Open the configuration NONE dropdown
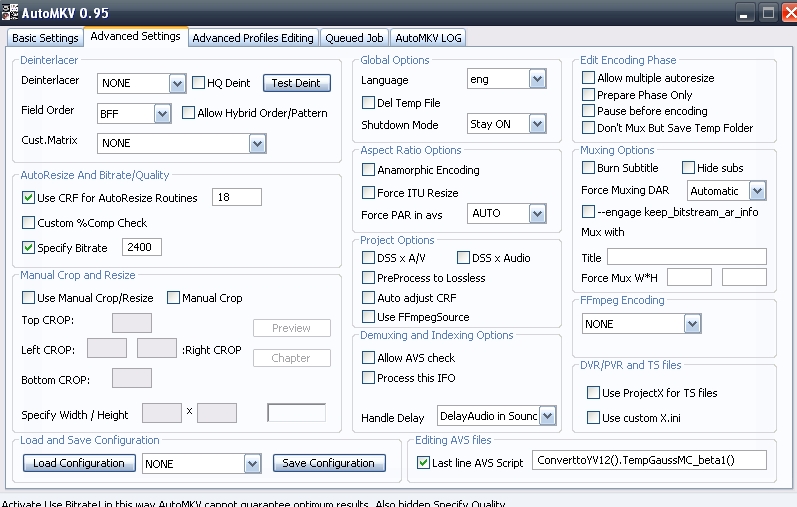 click(x=253, y=464)
